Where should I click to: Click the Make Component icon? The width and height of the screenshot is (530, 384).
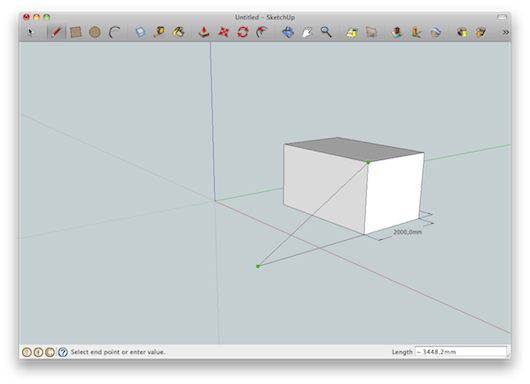pyautogui.click(x=140, y=32)
